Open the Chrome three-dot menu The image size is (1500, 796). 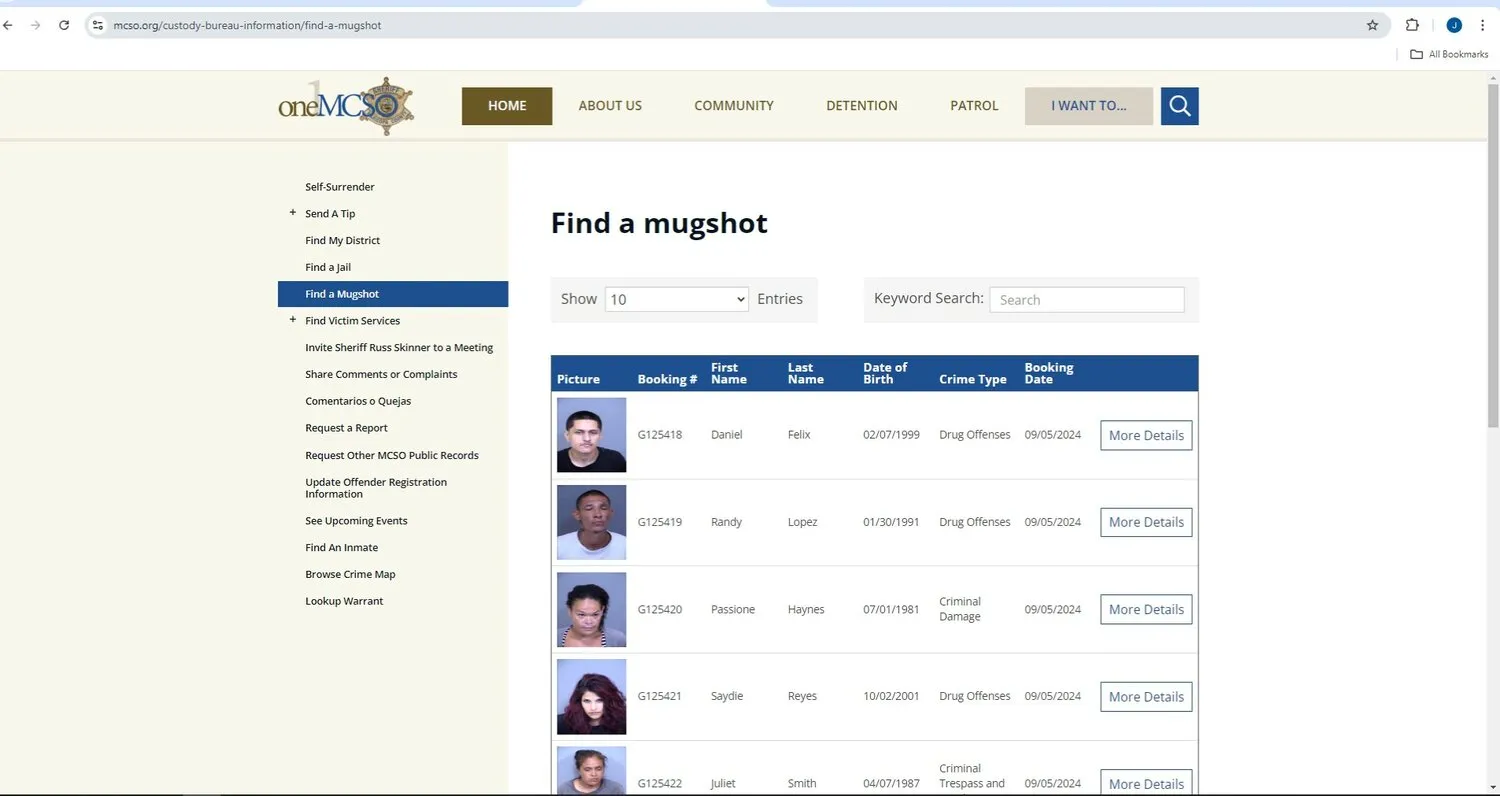click(x=1483, y=25)
